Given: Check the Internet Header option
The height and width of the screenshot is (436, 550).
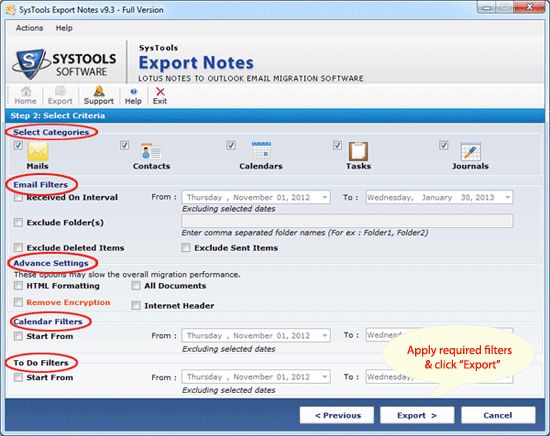Looking at the screenshot, I should click(x=136, y=306).
